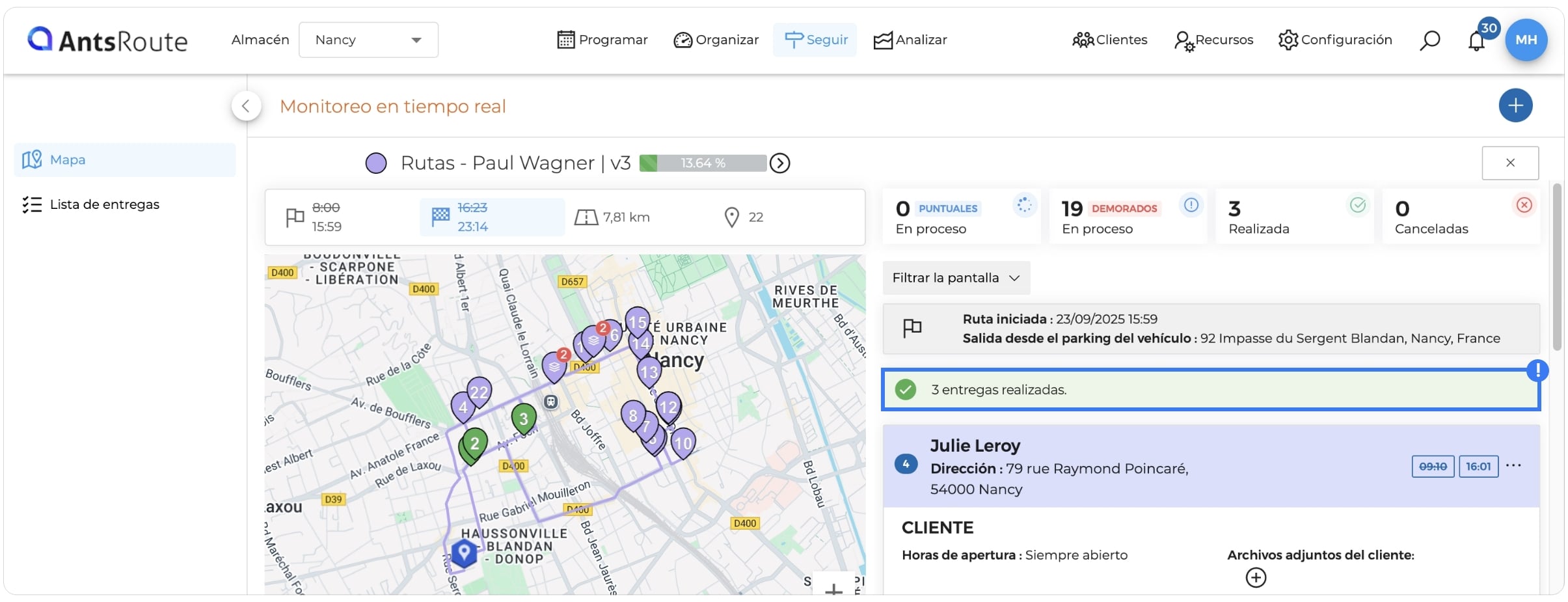Image resolution: width=1568 pixels, height=602 pixels.
Task: Go to Recursos section
Action: [1214, 40]
